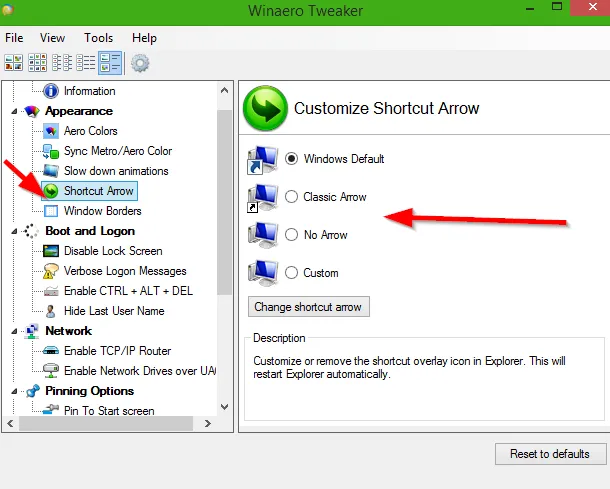Click the tree scroll down arrow
610x489 pixels.
coord(224,407)
